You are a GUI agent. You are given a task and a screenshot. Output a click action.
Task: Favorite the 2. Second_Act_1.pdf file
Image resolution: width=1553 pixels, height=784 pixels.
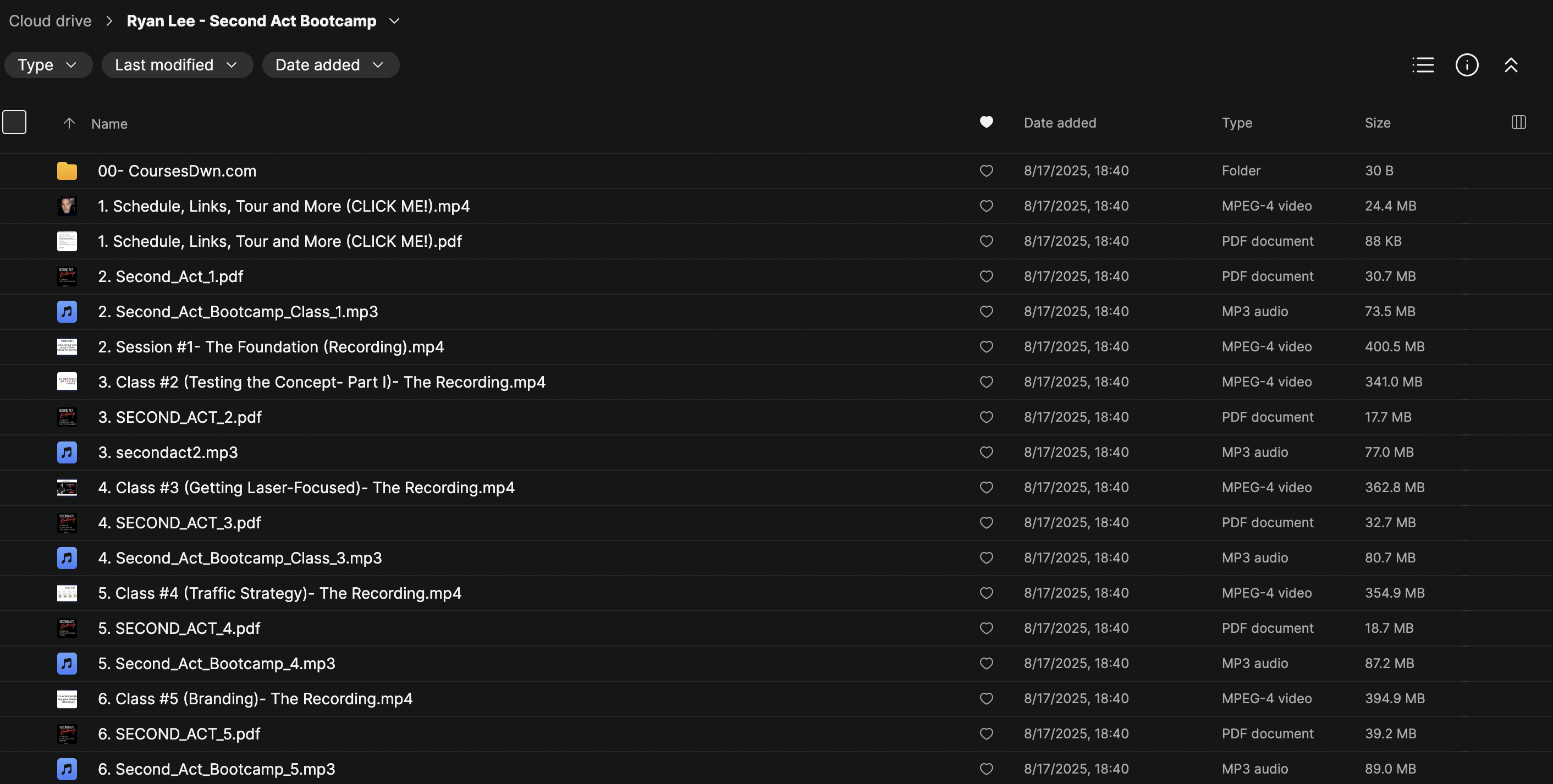coord(987,277)
